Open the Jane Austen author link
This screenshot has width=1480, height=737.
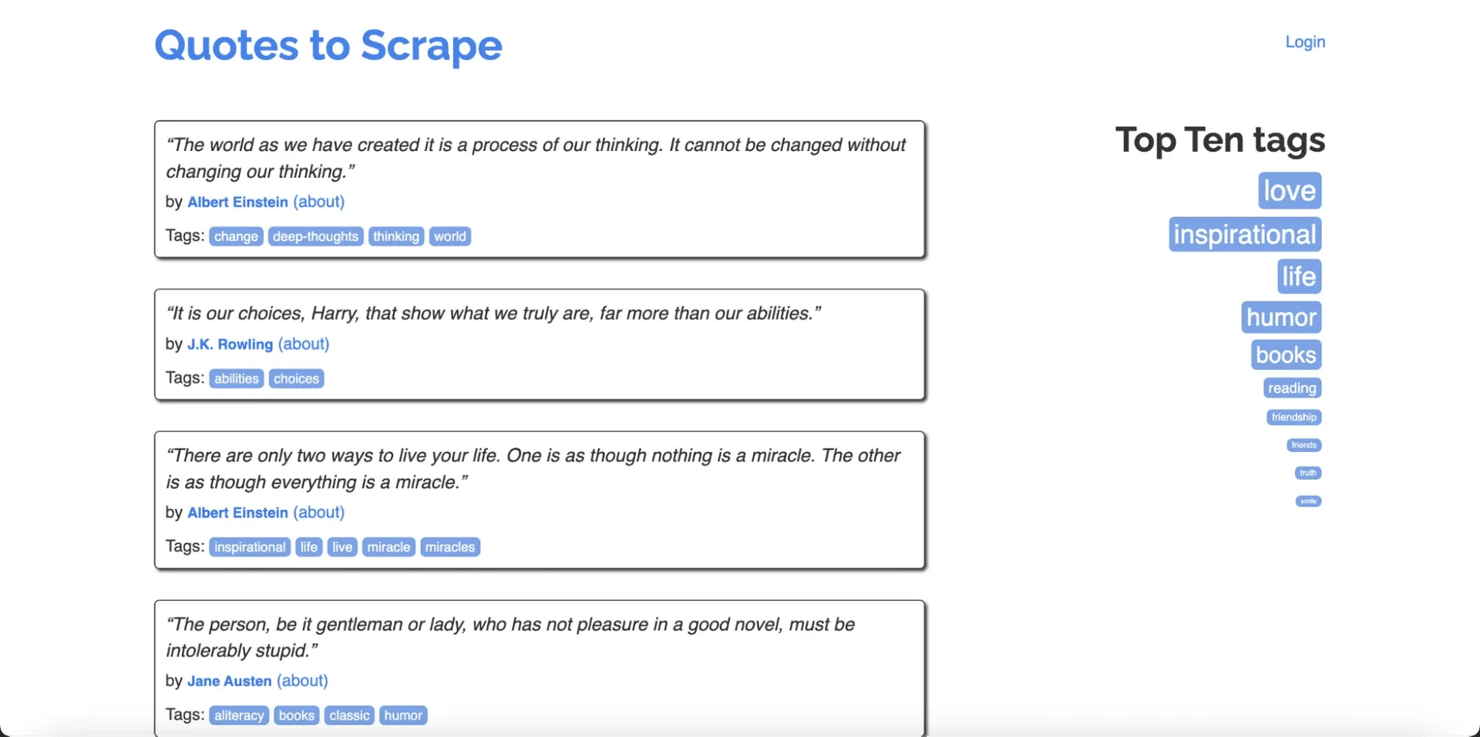[x=229, y=681]
